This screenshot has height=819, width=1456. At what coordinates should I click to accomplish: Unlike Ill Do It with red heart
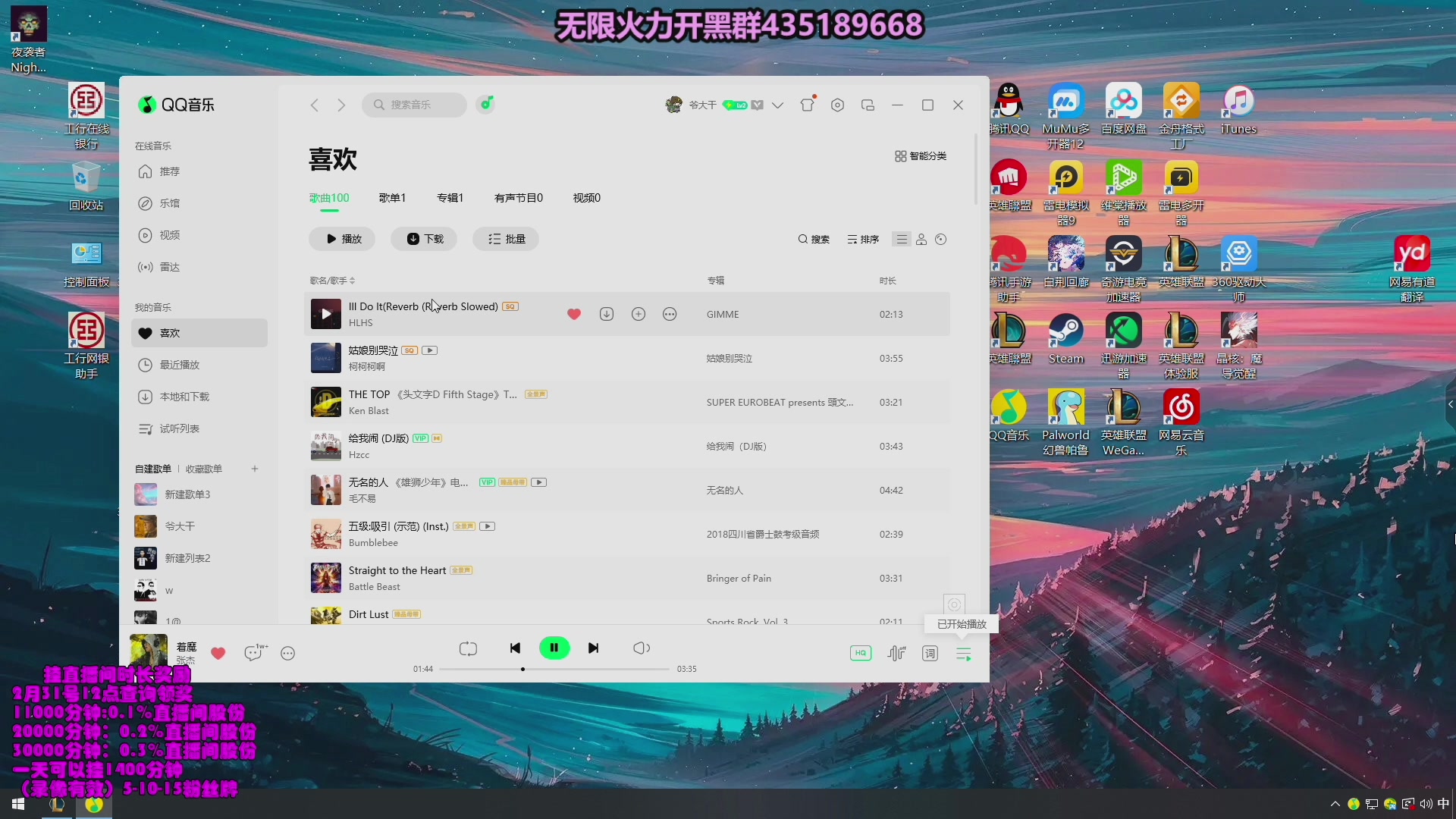pyautogui.click(x=574, y=314)
